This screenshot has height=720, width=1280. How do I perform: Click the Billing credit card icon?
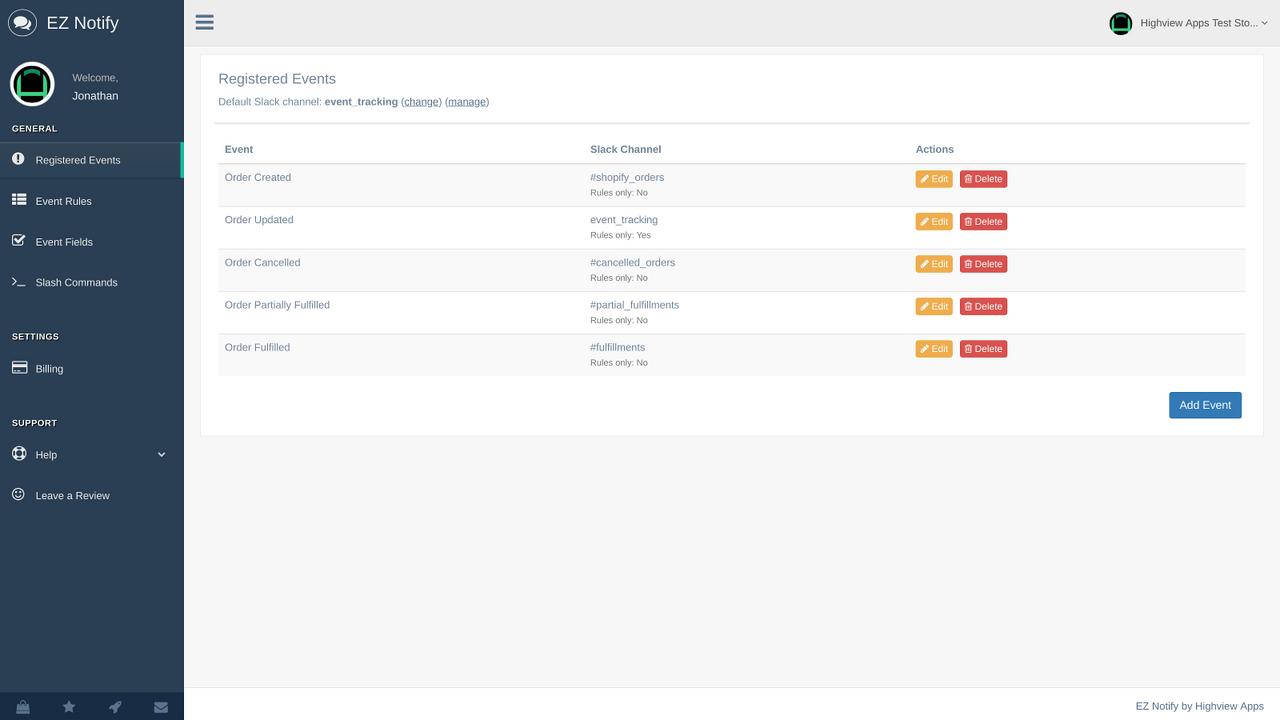(18, 368)
